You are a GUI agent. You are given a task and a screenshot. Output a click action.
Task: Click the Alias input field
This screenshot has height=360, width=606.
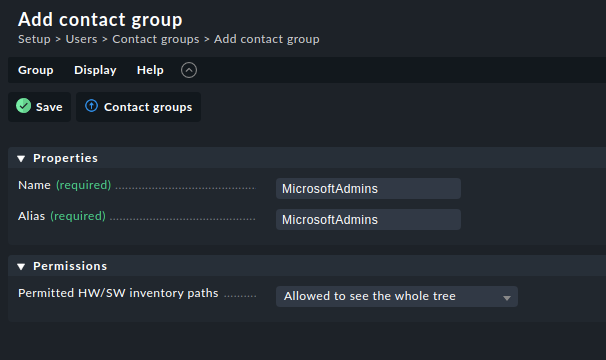click(368, 220)
